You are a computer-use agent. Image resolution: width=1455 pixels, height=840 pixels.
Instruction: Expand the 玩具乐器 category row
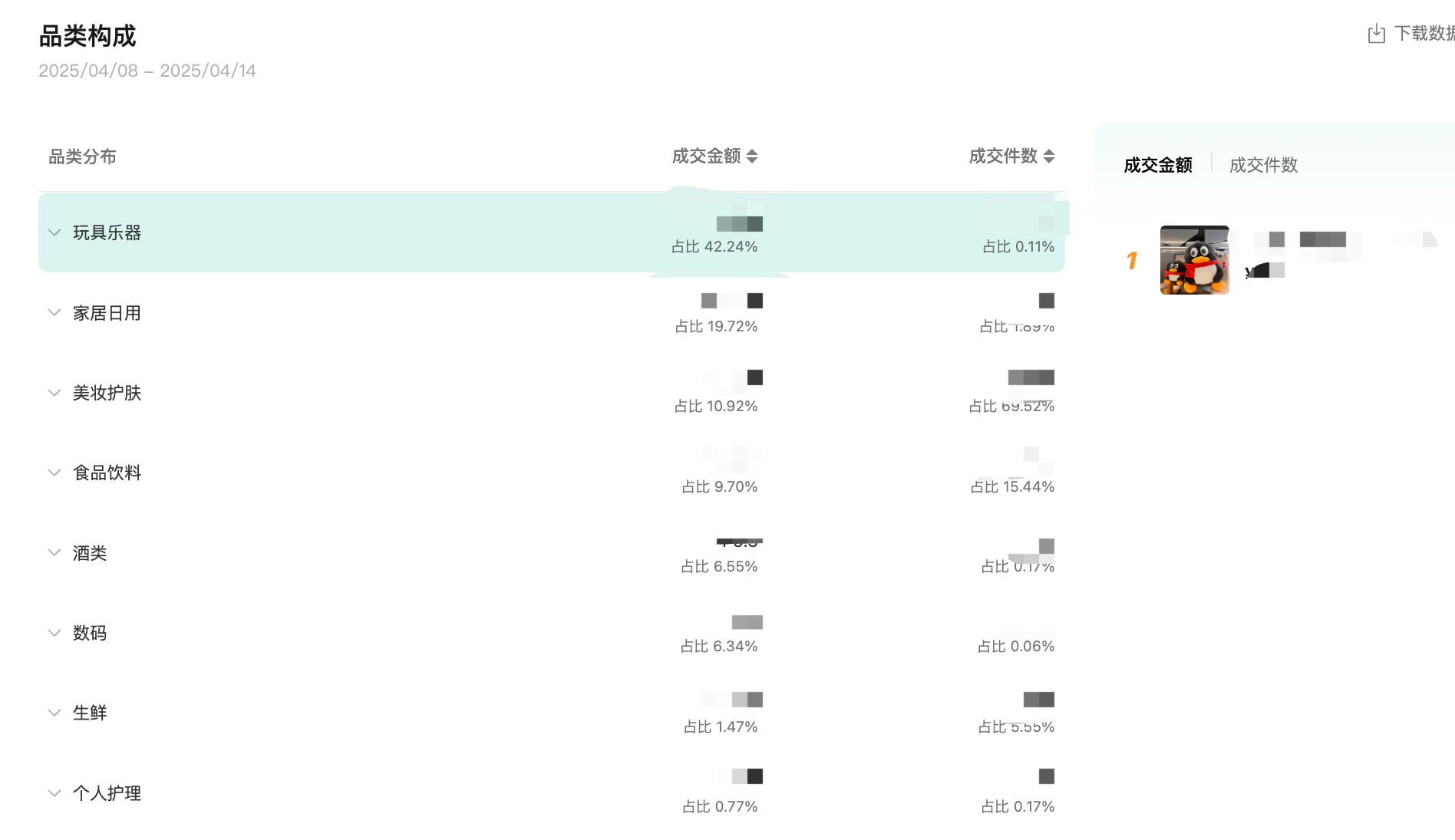[54, 232]
